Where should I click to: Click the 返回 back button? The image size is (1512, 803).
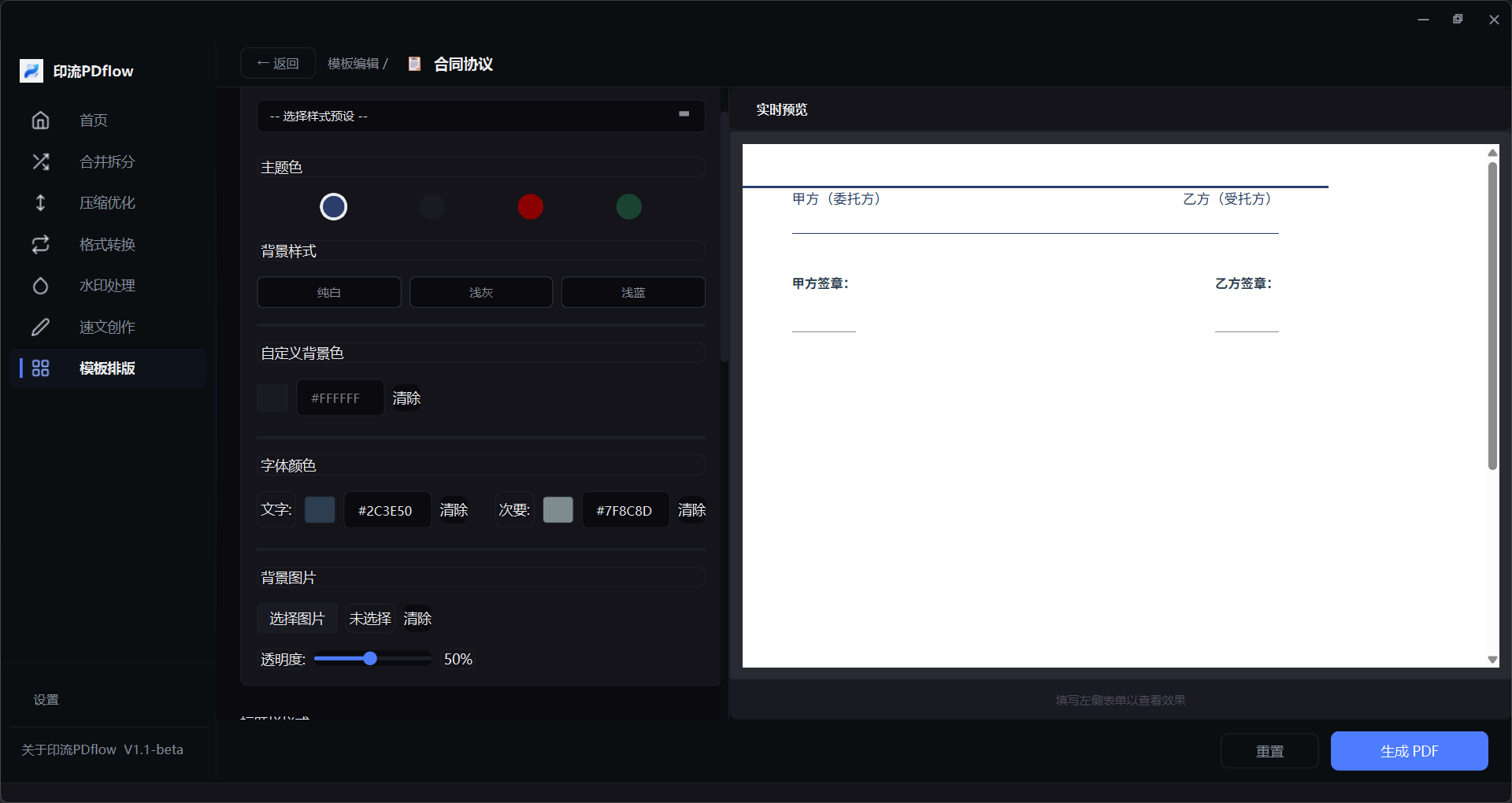coord(278,64)
